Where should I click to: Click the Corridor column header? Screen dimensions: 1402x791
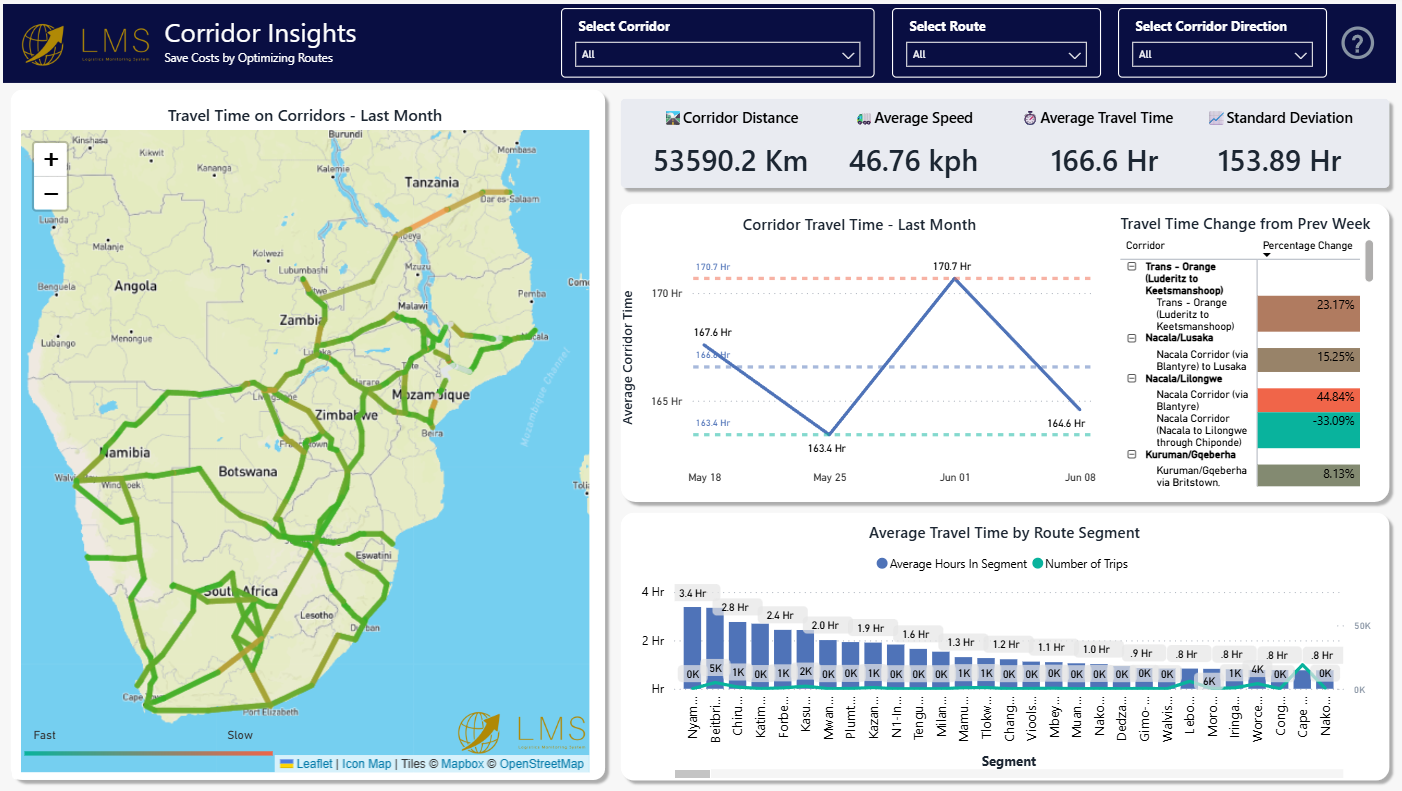pyautogui.click(x=1145, y=246)
